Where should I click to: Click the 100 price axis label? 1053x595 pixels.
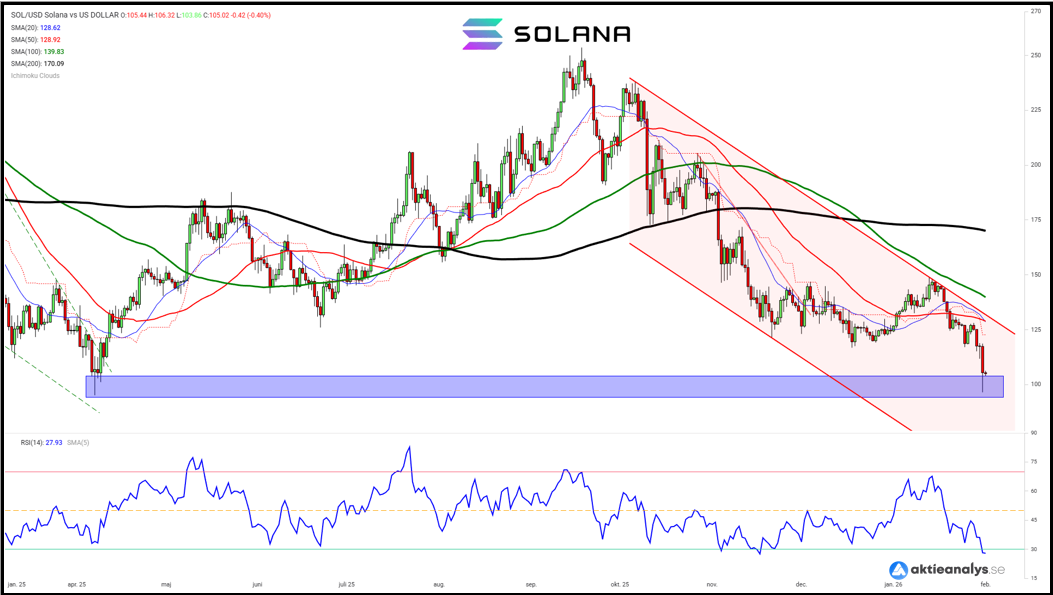click(1036, 384)
